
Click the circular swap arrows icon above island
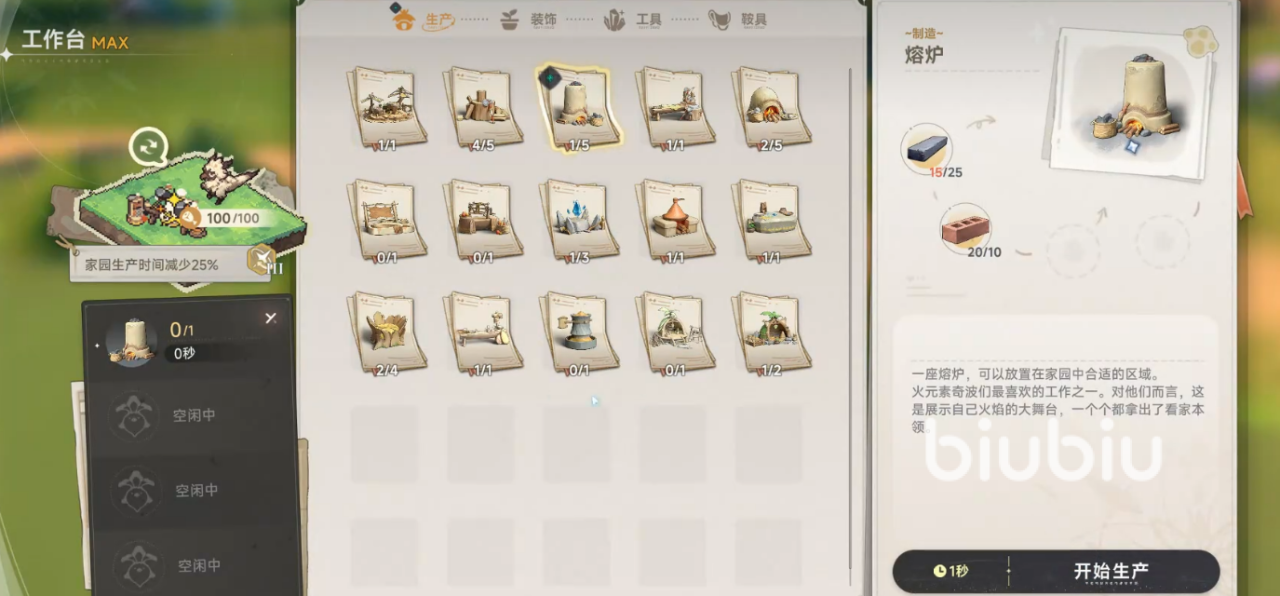(x=149, y=148)
